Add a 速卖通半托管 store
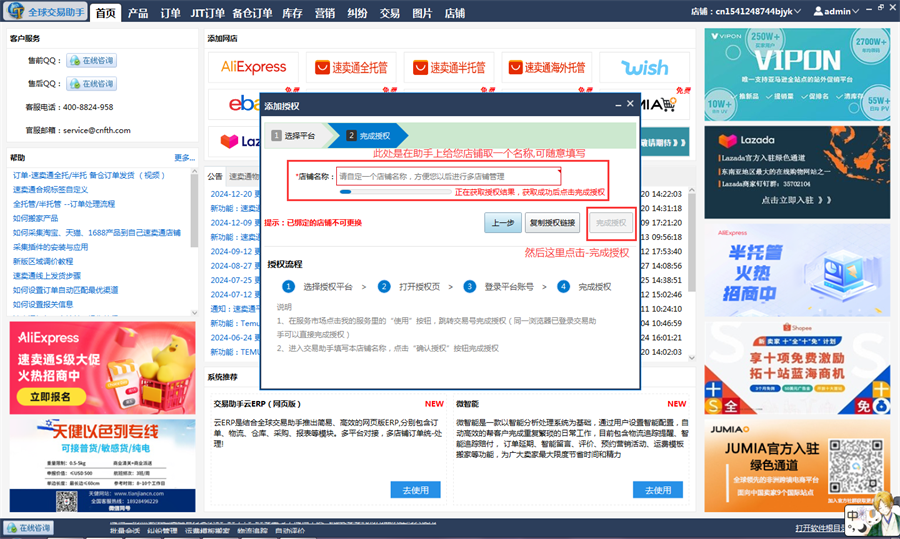 (449, 67)
